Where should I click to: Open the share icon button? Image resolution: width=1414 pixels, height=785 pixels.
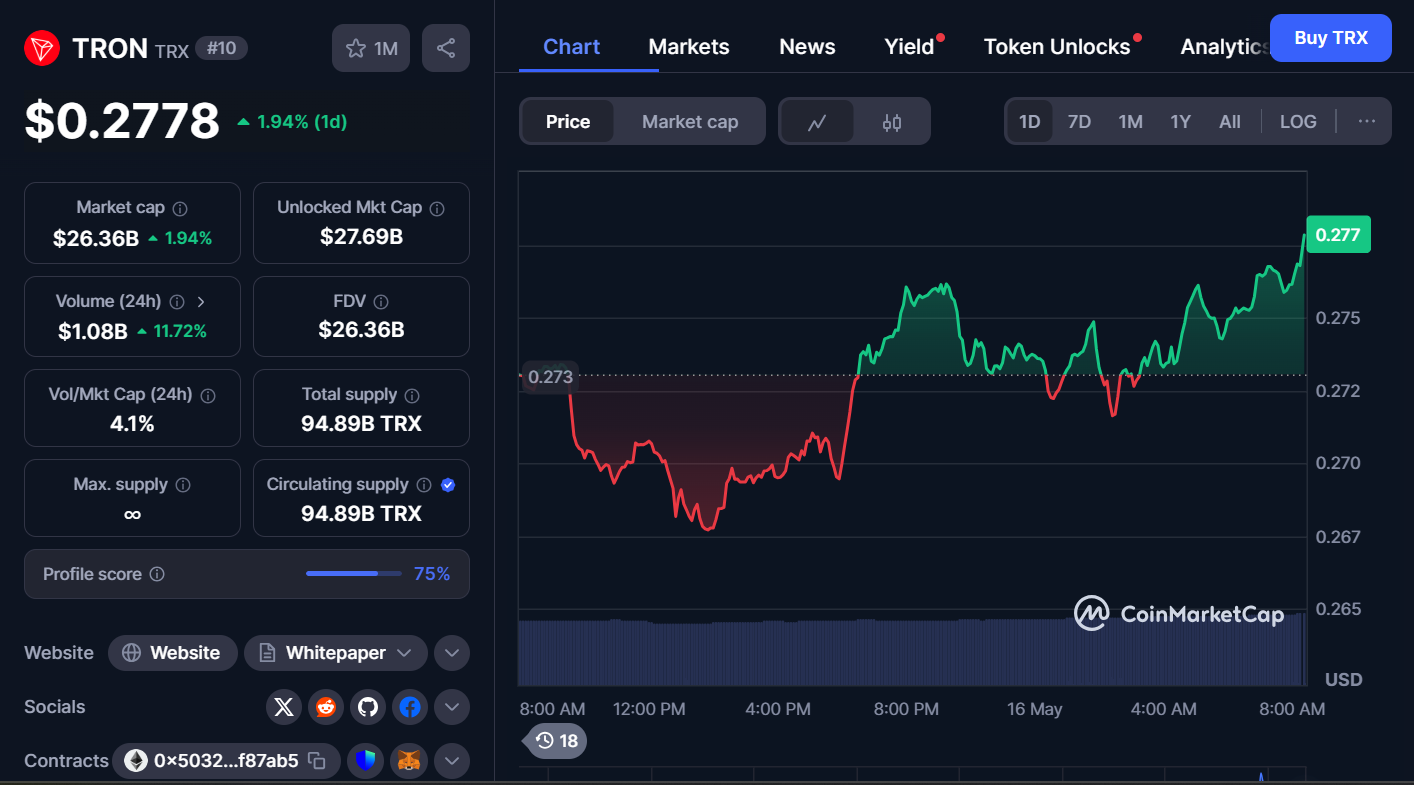pyautogui.click(x=446, y=48)
